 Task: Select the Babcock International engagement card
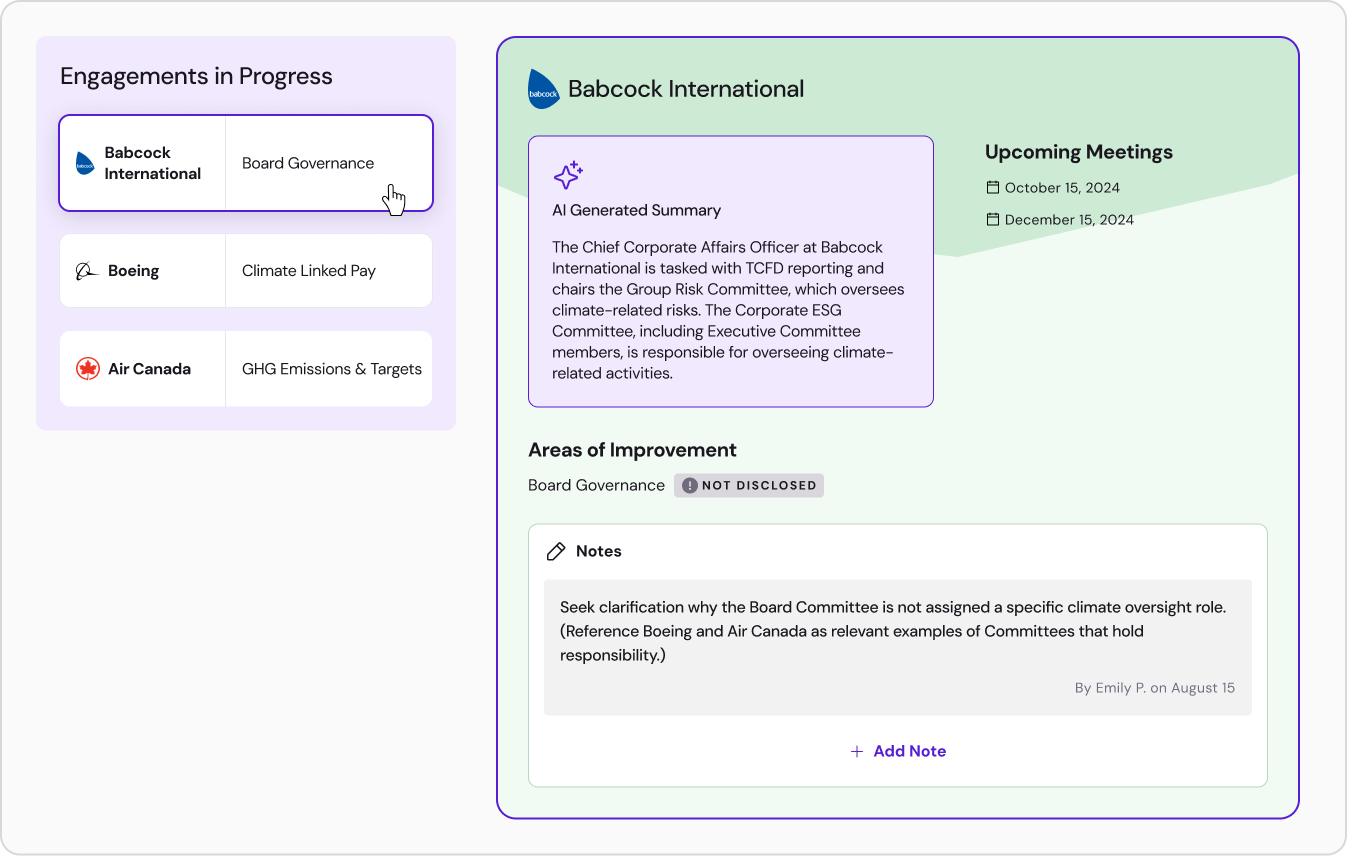(x=245, y=163)
